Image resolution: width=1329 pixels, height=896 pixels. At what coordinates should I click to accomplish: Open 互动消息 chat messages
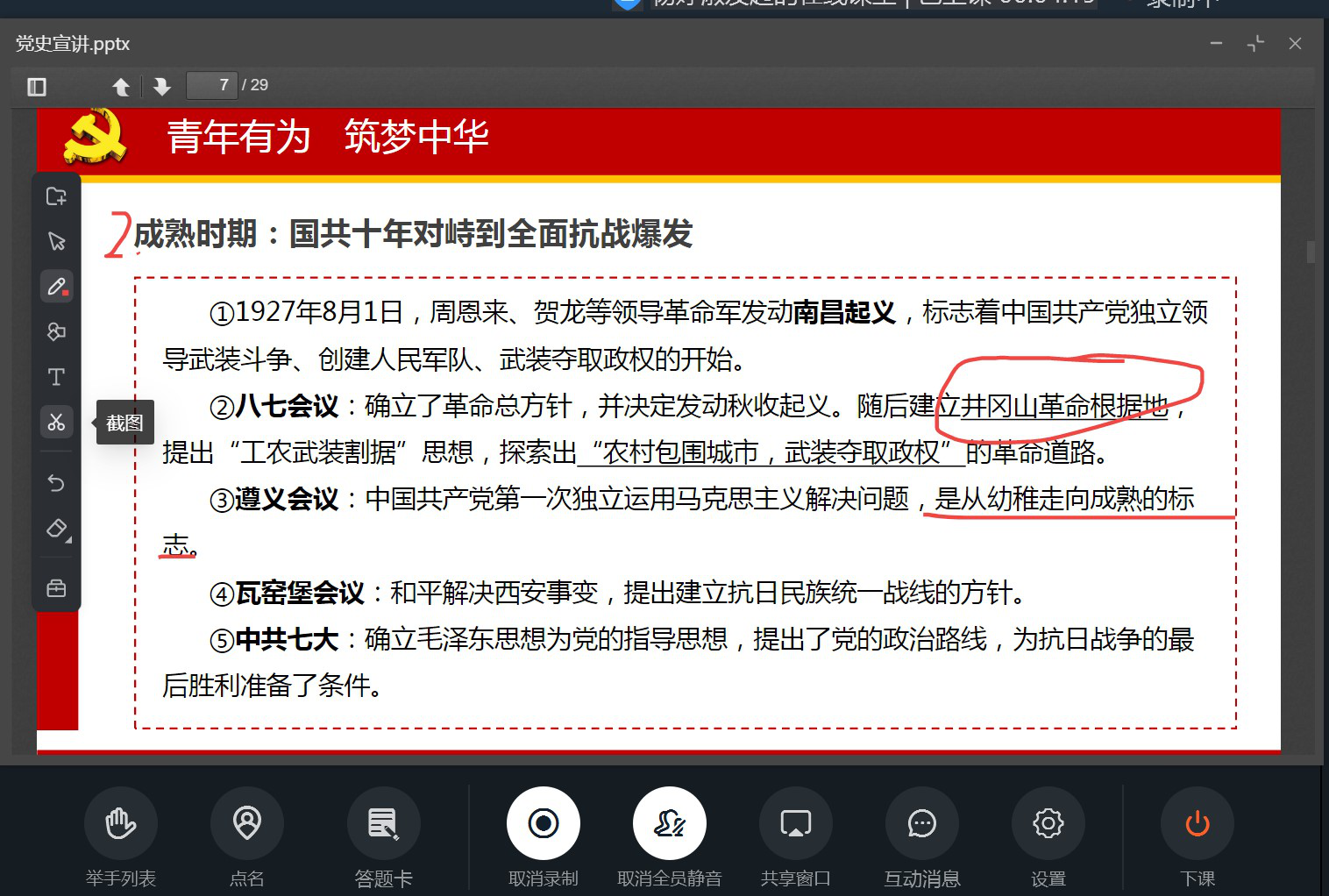921,823
